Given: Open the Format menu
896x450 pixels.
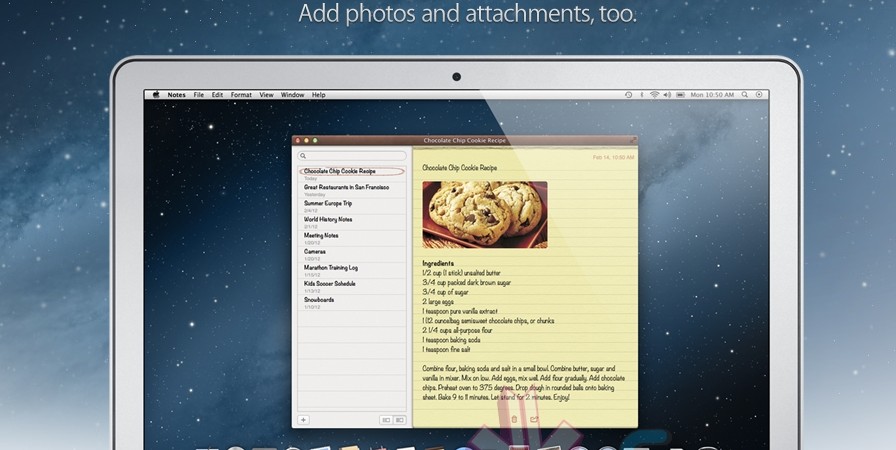Looking at the screenshot, I should pyautogui.click(x=241, y=95).
